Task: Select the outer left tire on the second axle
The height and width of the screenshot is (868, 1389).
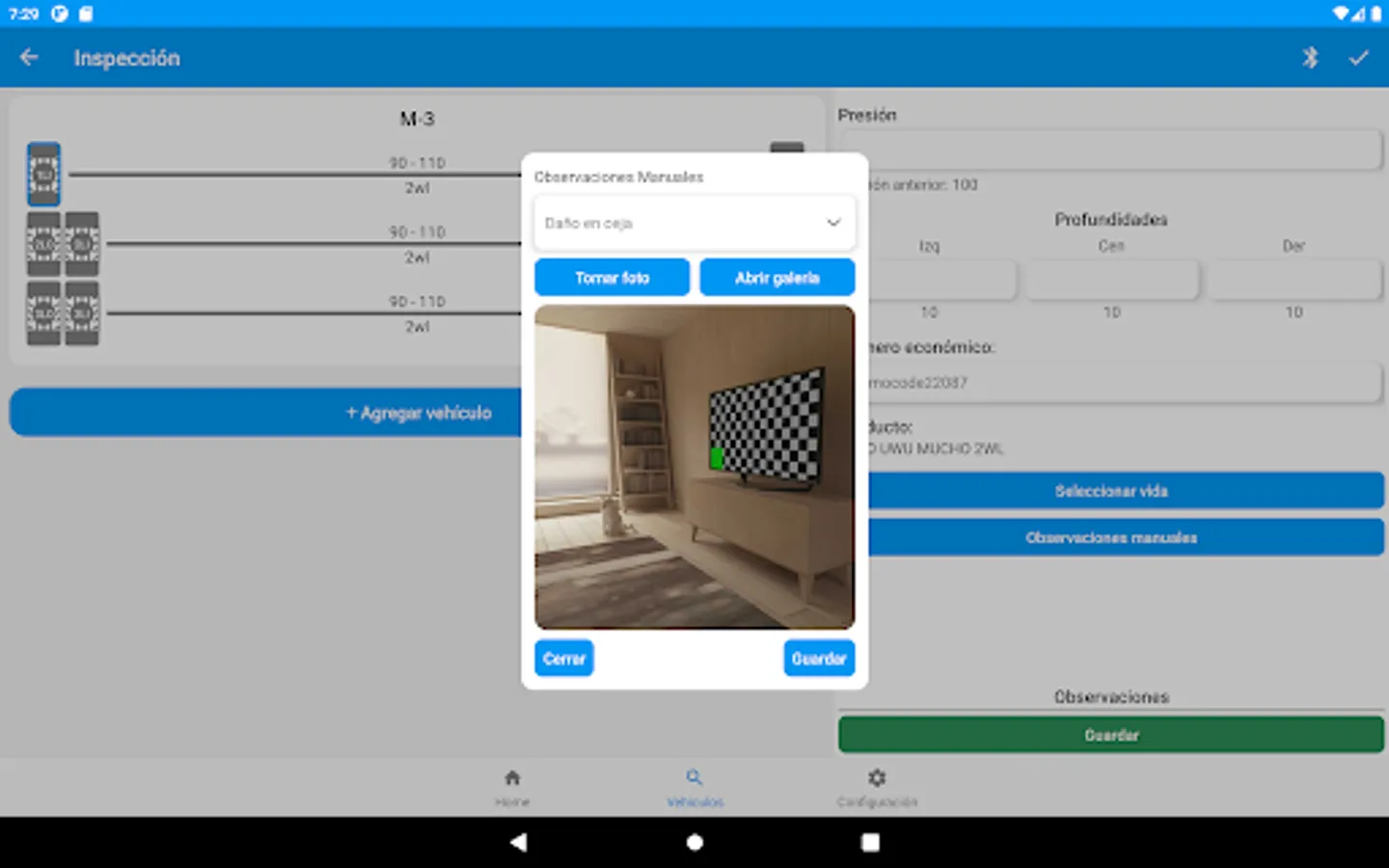Action: 43,244
